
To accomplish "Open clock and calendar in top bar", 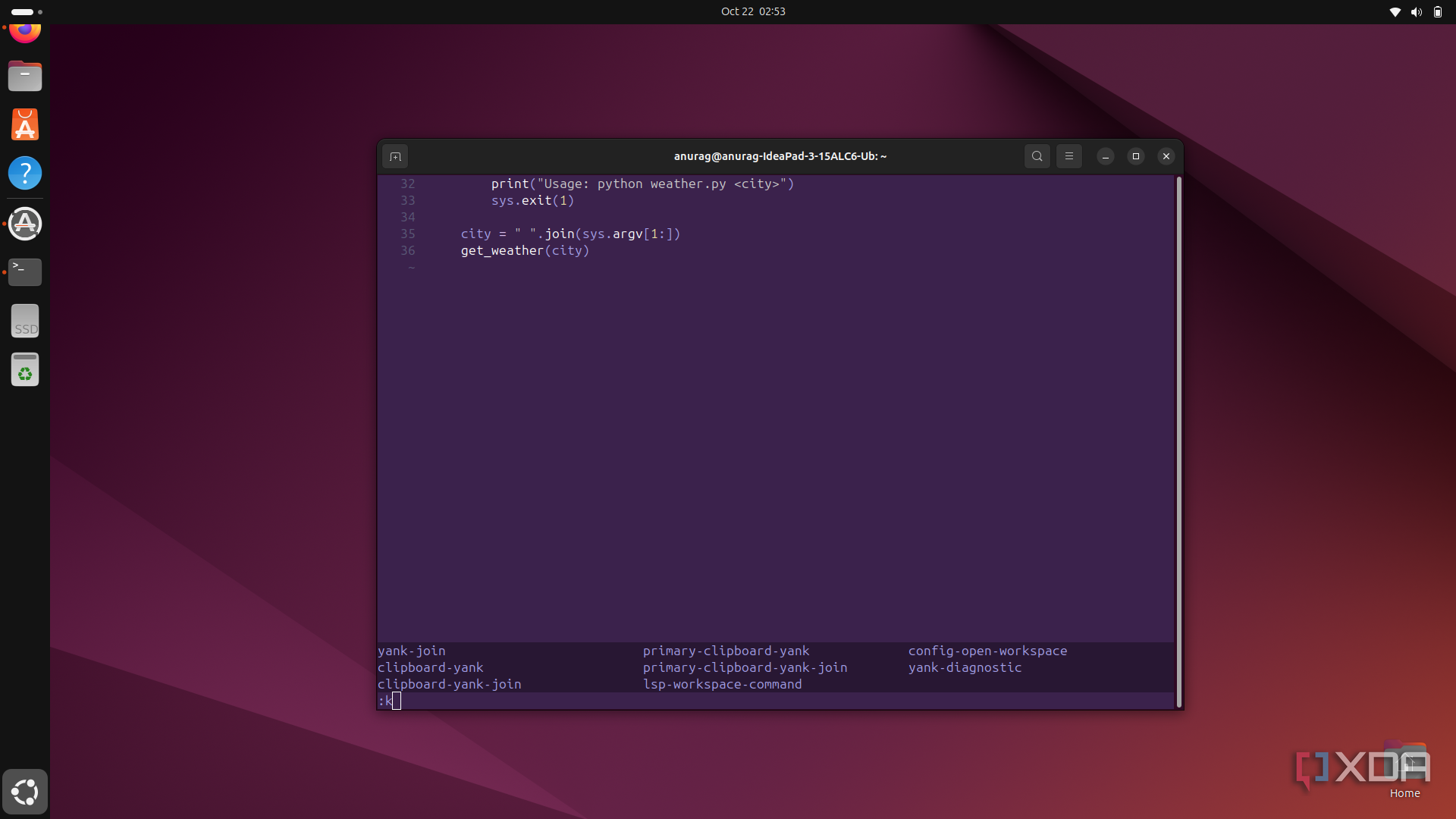I will point(753,11).
